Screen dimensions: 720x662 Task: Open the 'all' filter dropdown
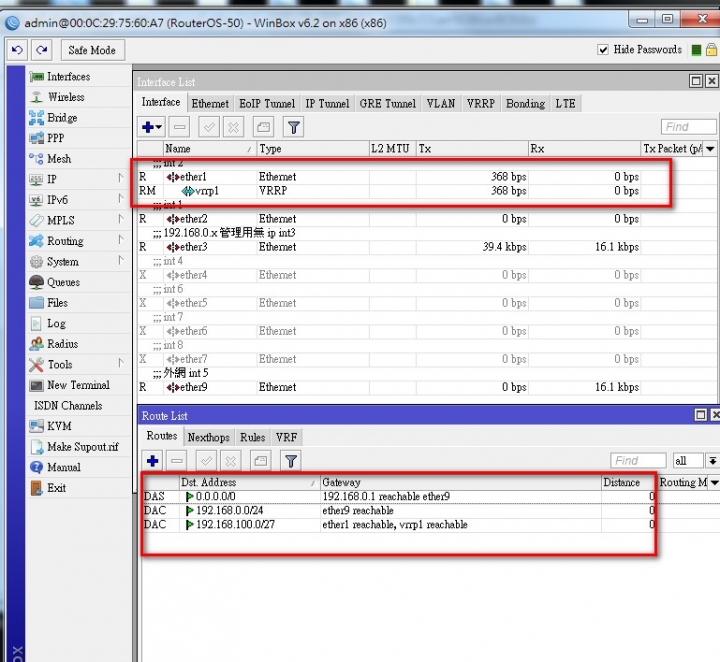[x=713, y=460]
